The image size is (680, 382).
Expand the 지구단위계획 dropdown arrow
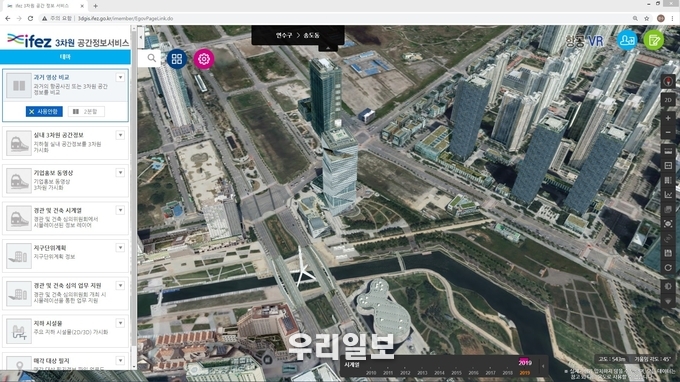[x=120, y=248]
